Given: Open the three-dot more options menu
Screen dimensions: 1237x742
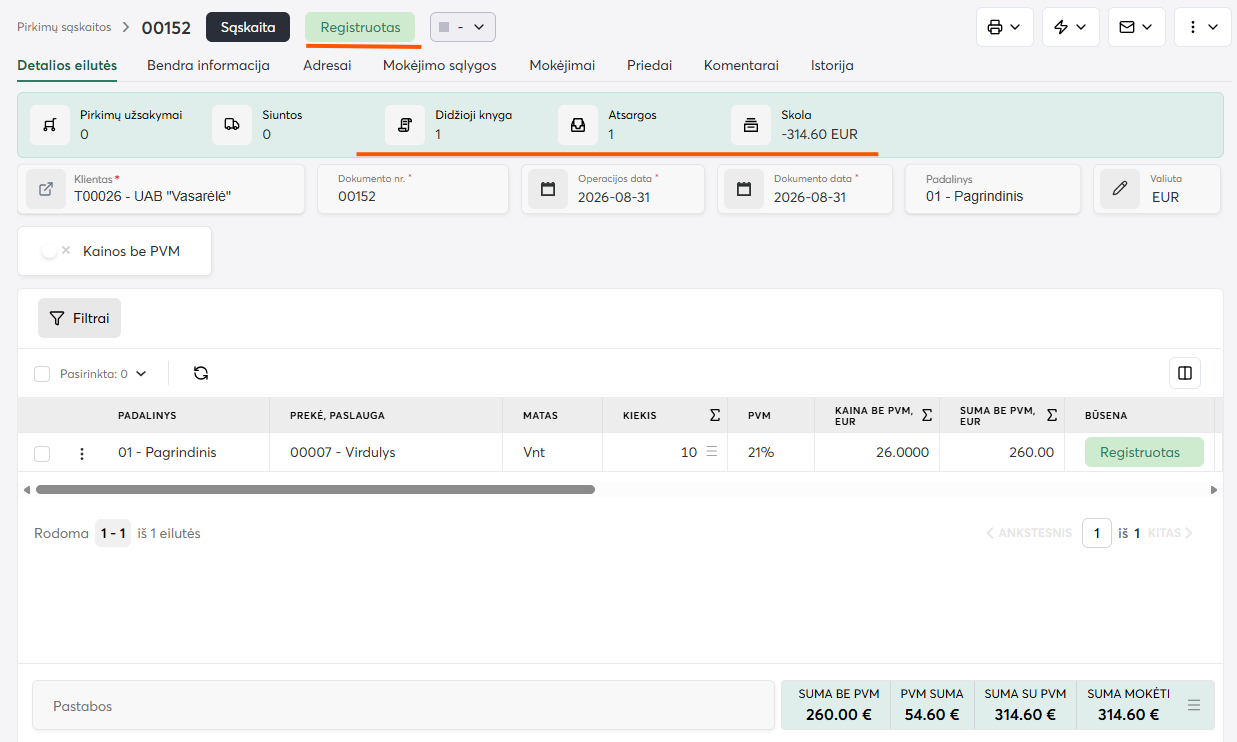Looking at the screenshot, I should tap(1203, 27).
